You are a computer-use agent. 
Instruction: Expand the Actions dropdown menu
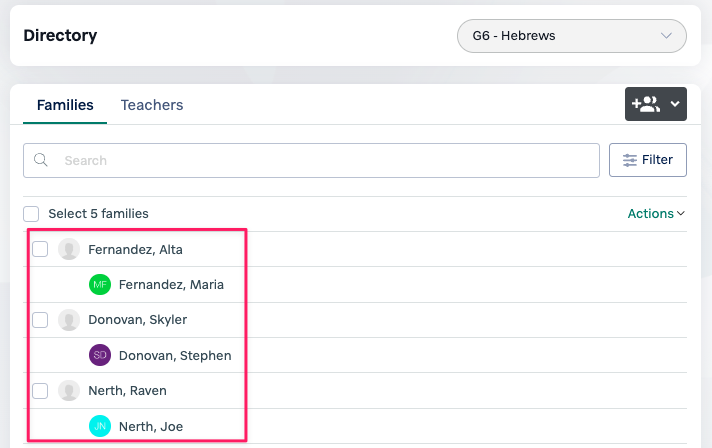tap(656, 213)
